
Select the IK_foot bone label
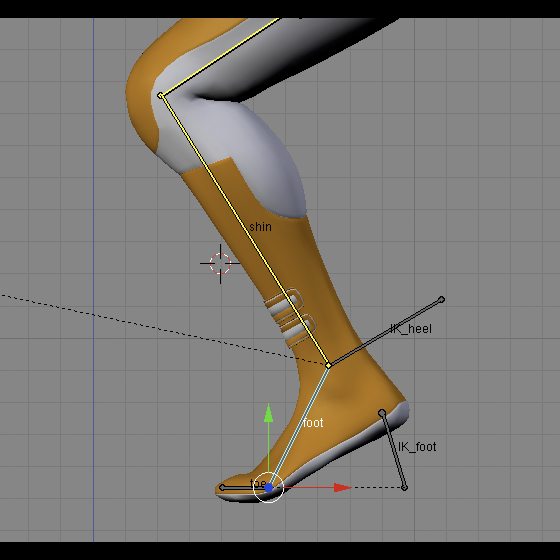[x=417, y=447]
